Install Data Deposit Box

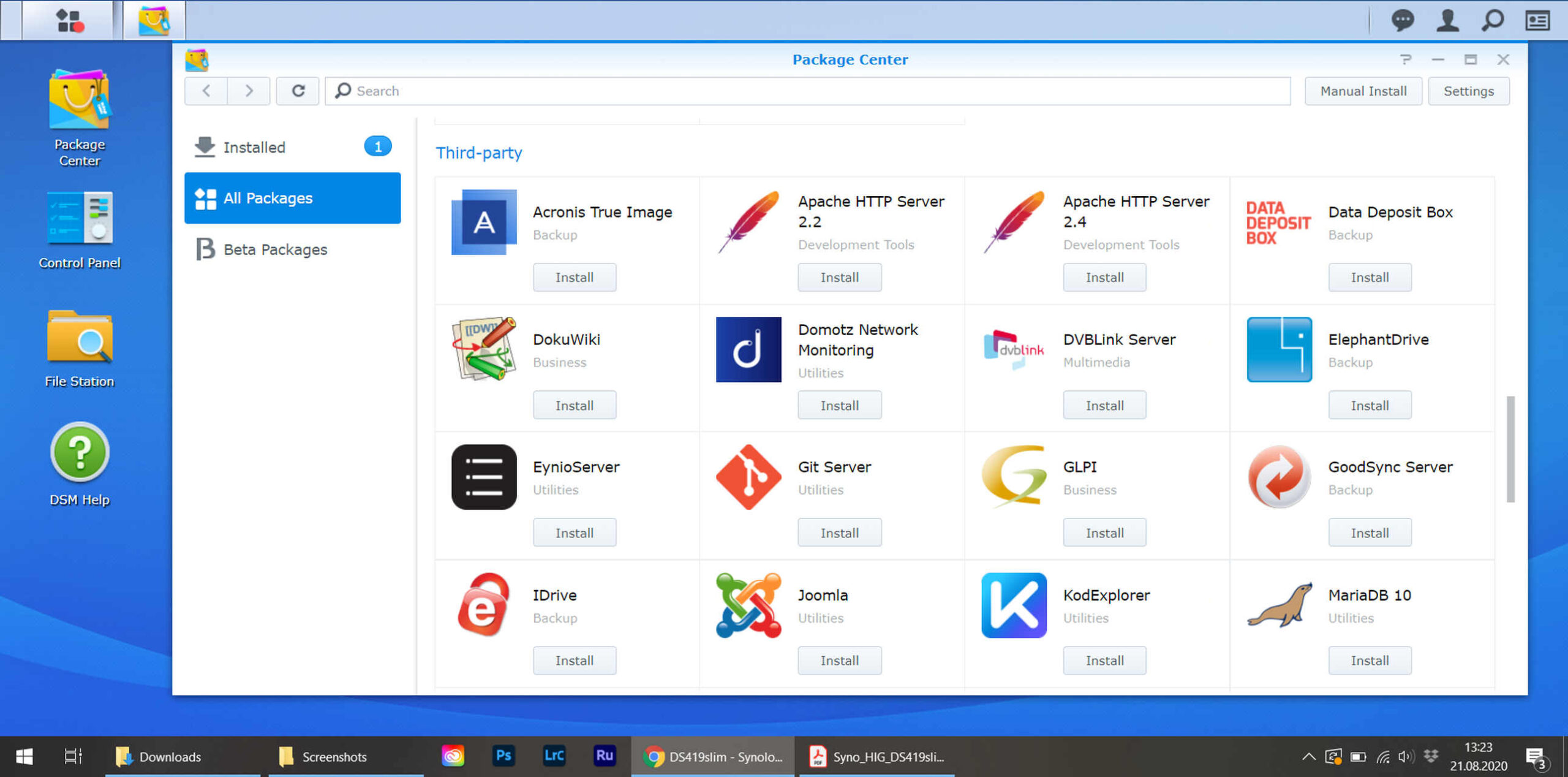click(1370, 278)
